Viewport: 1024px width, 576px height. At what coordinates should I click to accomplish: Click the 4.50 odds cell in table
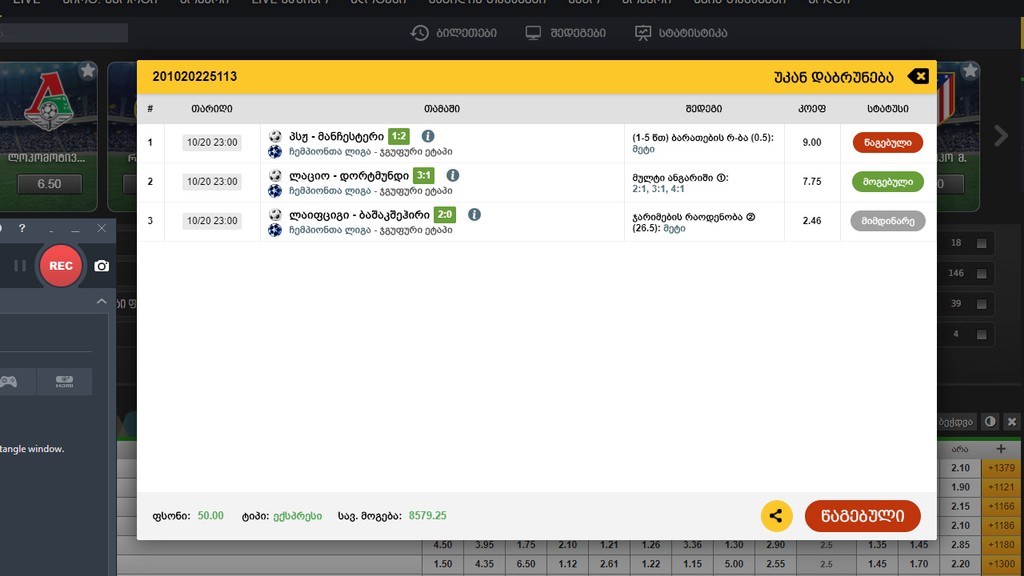tap(443, 545)
